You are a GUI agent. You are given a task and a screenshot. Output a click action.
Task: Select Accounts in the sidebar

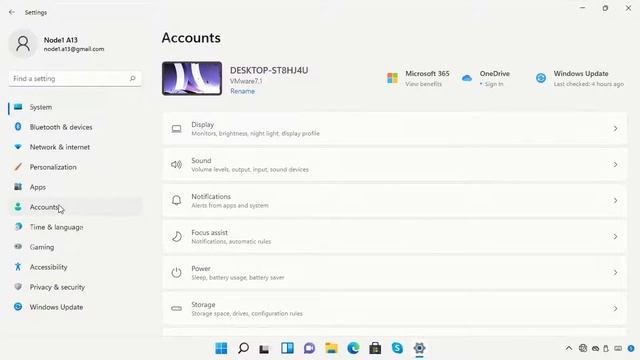(x=75, y=207)
